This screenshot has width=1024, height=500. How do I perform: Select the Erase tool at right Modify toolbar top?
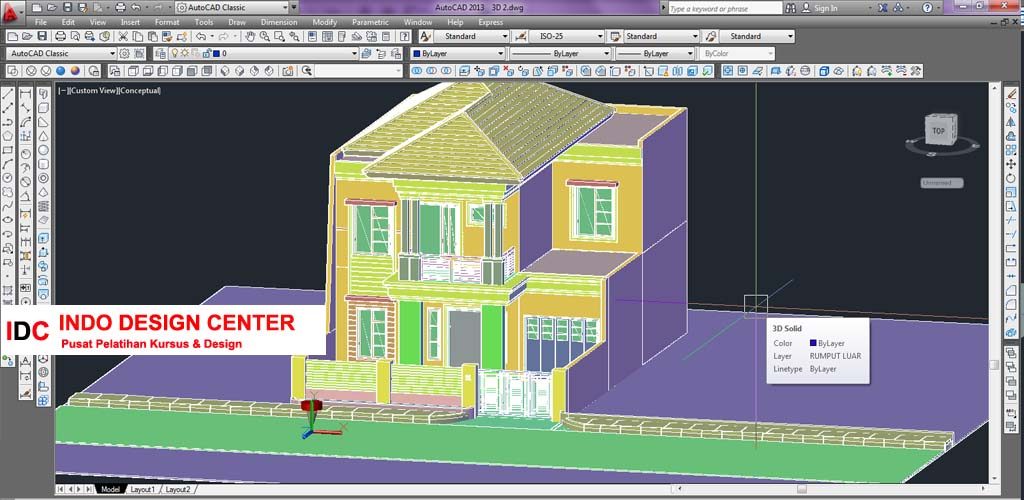(x=1011, y=93)
